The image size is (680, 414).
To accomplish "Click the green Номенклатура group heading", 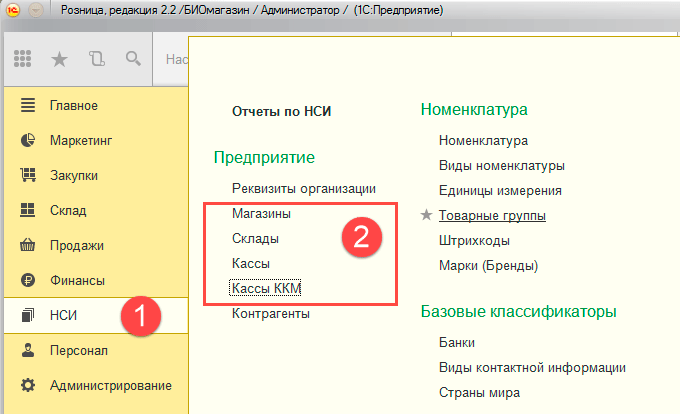I will [474, 110].
